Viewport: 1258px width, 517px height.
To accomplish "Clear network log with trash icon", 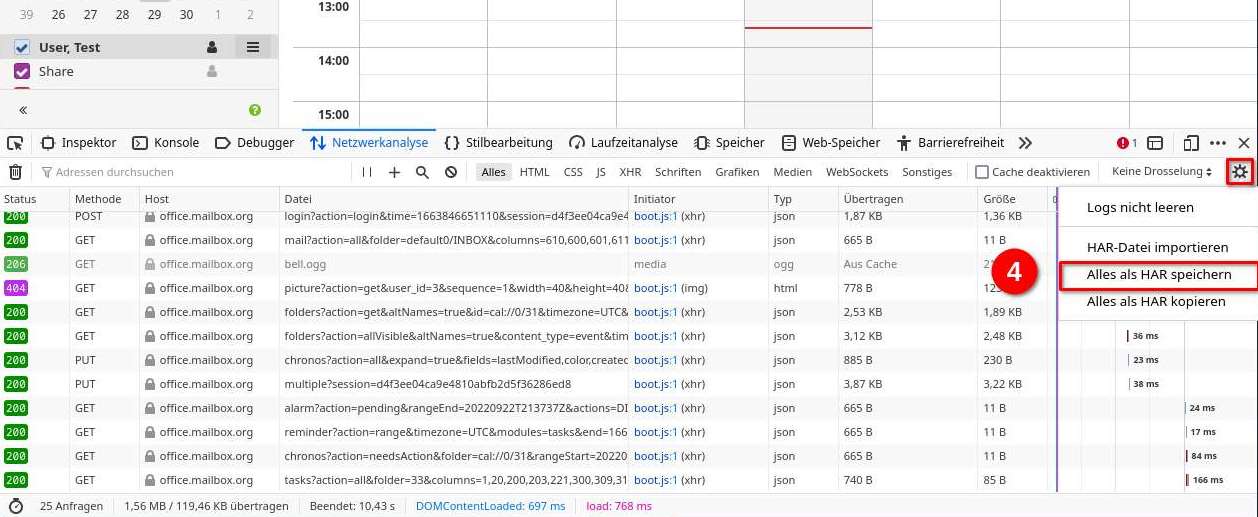I will [15, 172].
